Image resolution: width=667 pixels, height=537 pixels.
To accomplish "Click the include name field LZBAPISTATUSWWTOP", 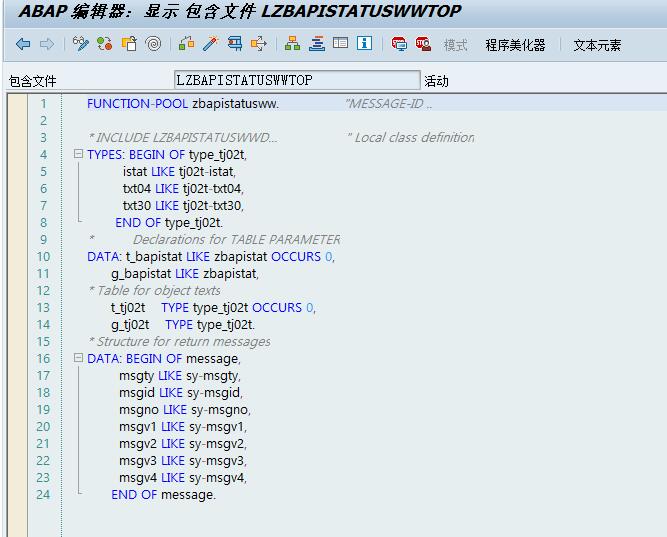I will (x=296, y=80).
